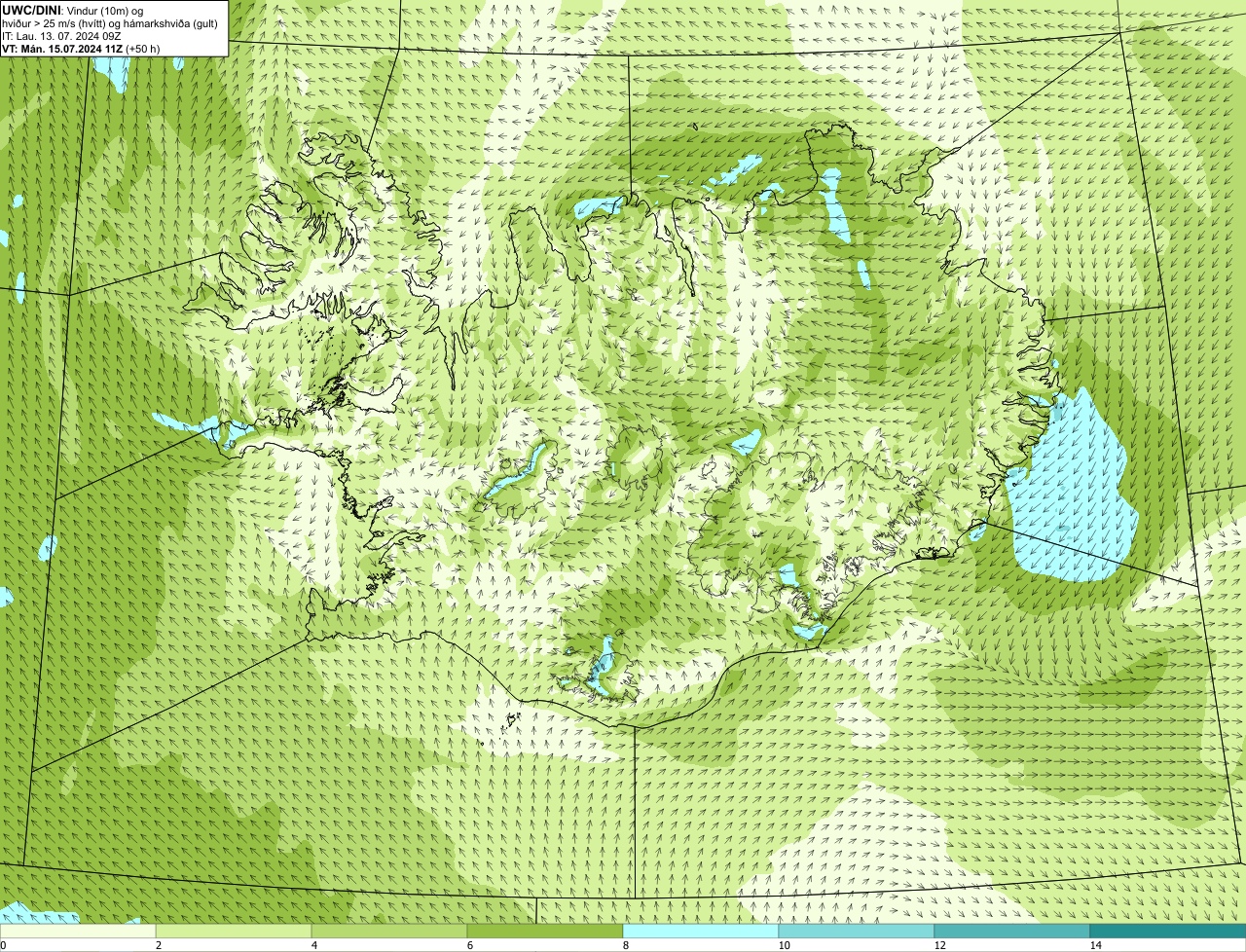Viewport: 1246px width, 952px height.
Task: Click the "VT: Mán. 15.07.2024 11Z (+50 h)" line
Action: click(81, 48)
